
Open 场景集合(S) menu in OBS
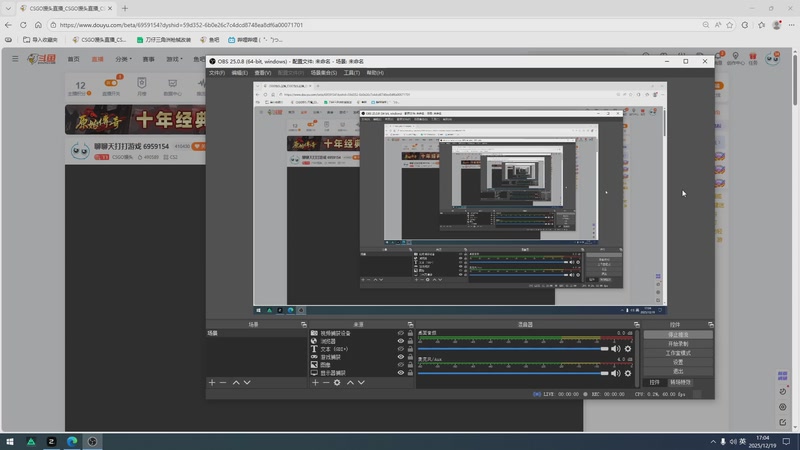(x=323, y=73)
